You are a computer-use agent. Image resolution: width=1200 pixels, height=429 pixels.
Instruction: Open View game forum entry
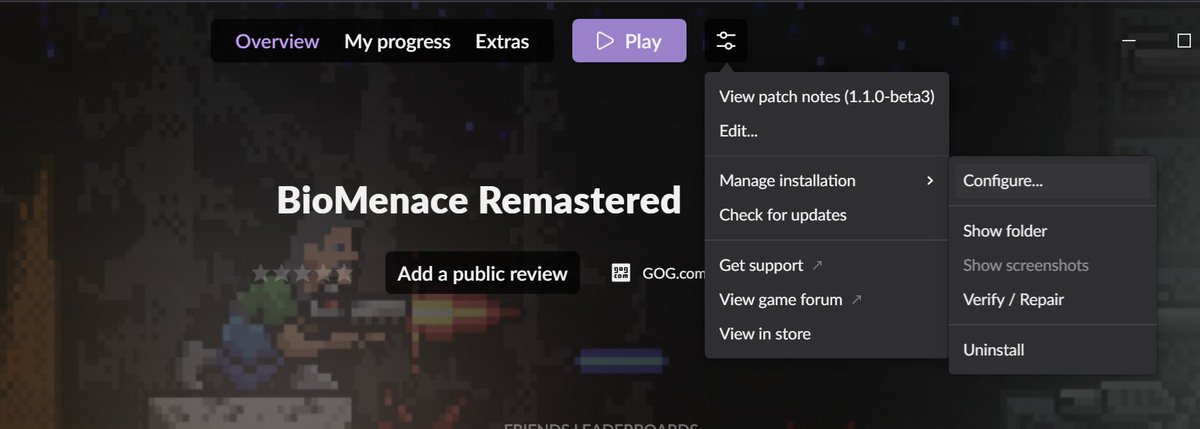click(x=826, y=299)
